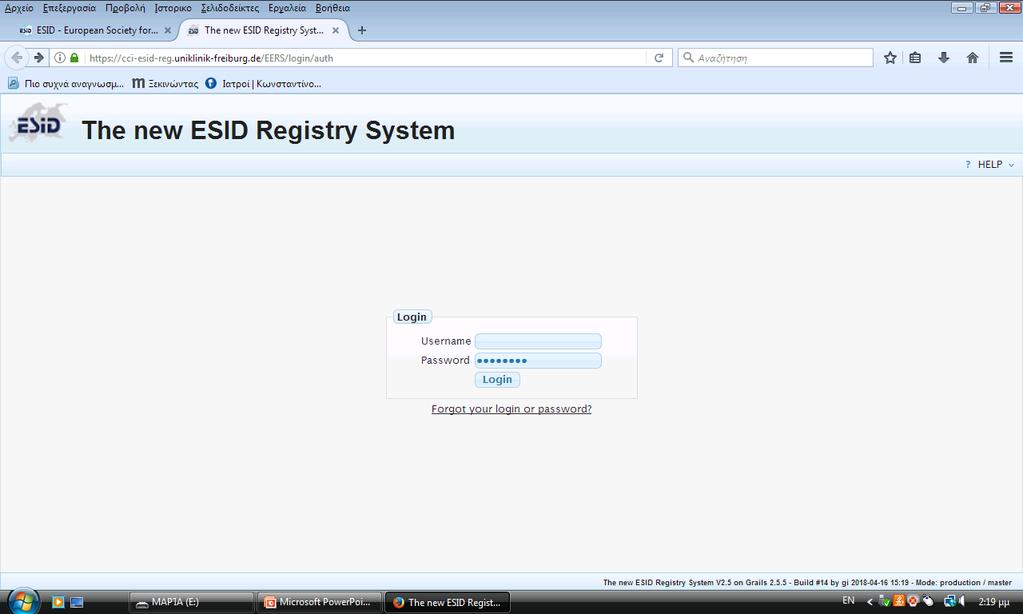The height and width of the screenshot is (614, 1023).
Task: Go to the home page icon
Action: pyautogui.click(x=972, y=57)
